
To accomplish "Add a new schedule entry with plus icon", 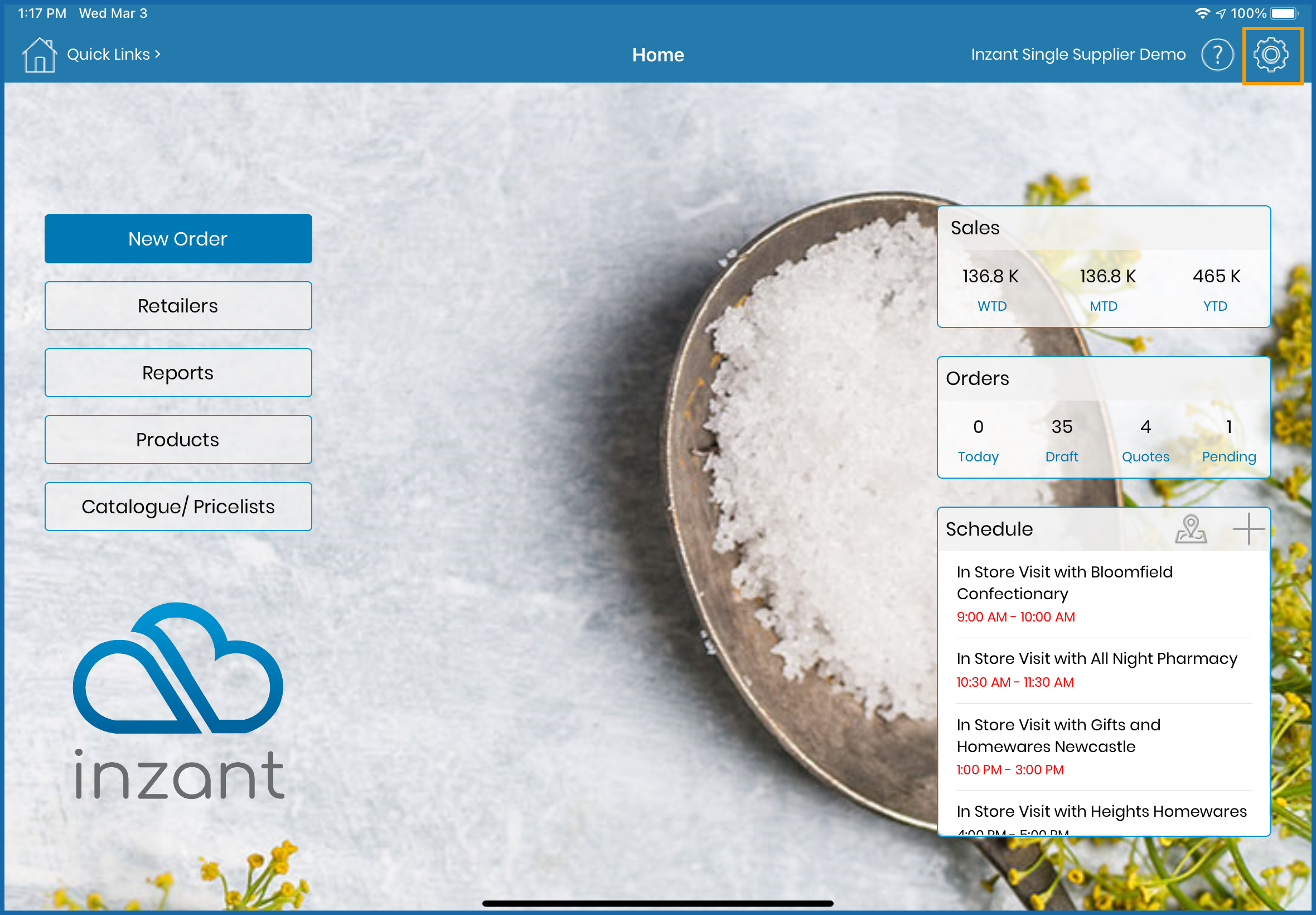I will point(1248,528).
